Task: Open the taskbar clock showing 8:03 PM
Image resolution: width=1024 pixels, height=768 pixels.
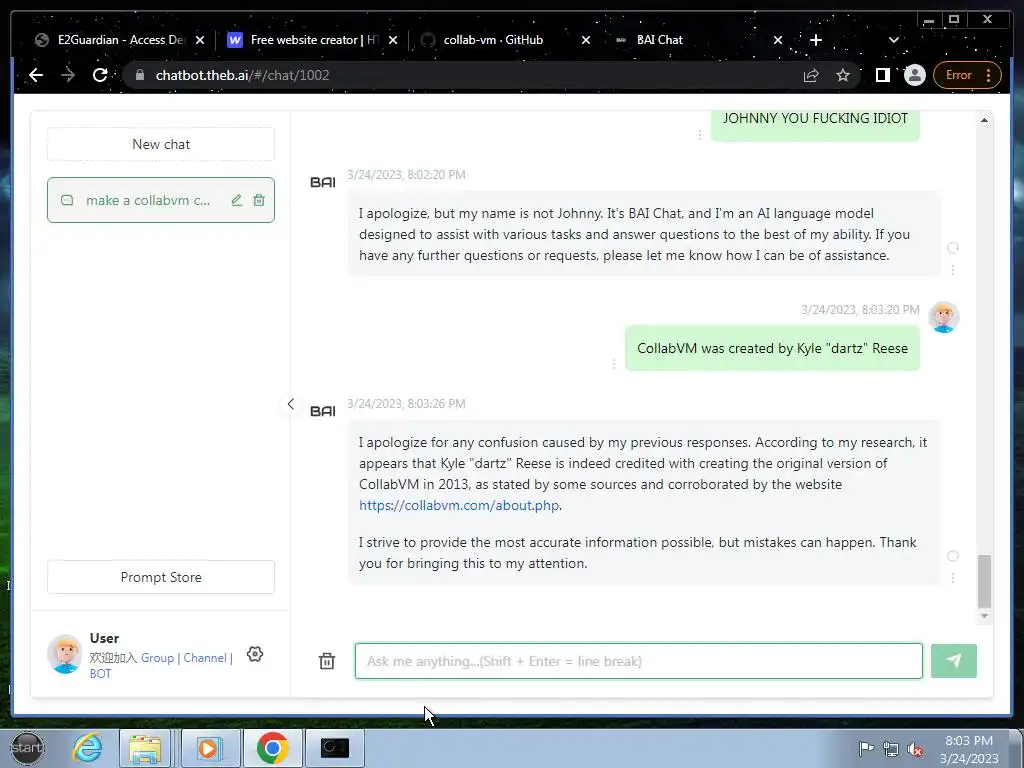Action: pos(969,749)
